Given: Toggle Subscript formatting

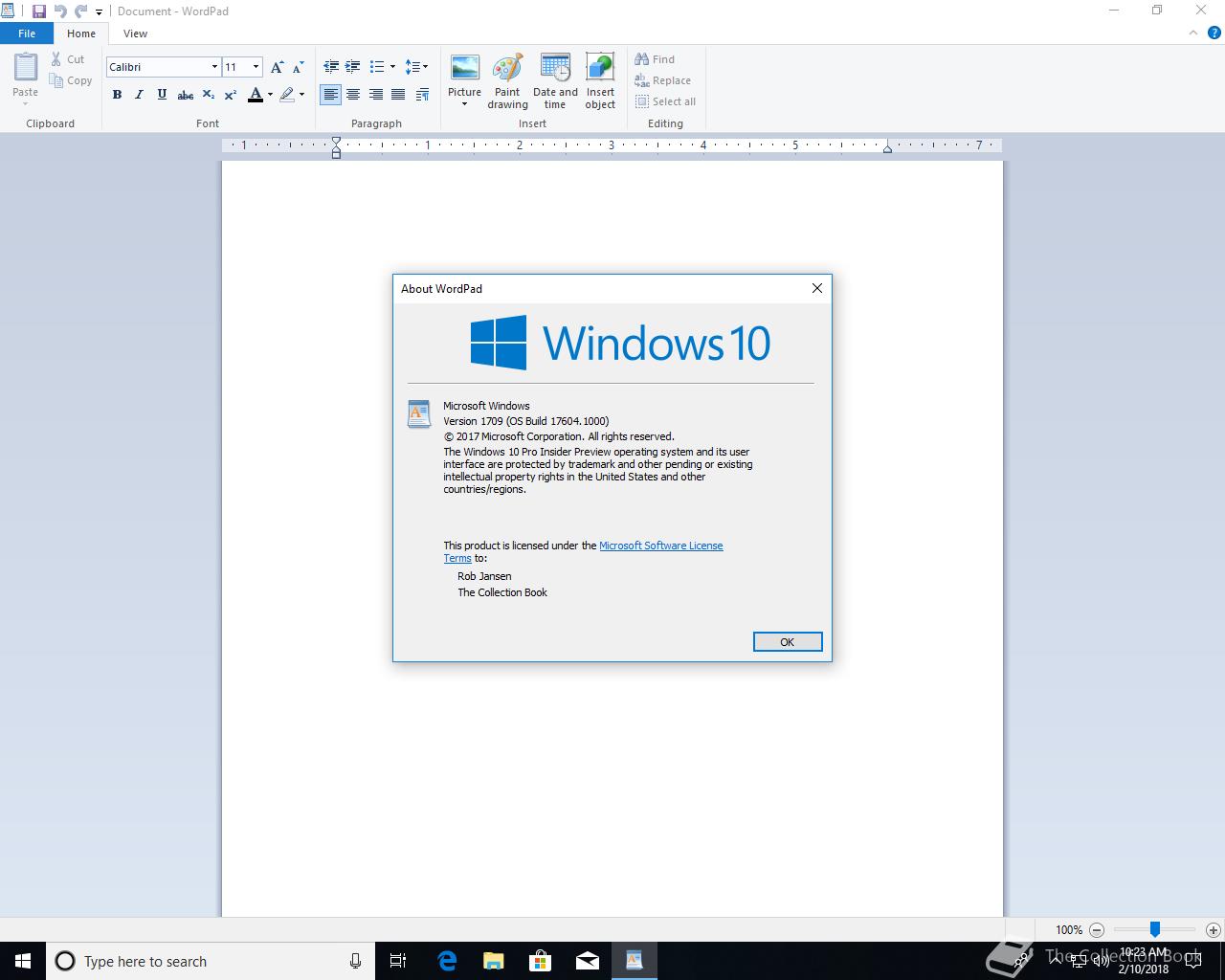Looking at the screenshot, I should click(208, 95).
